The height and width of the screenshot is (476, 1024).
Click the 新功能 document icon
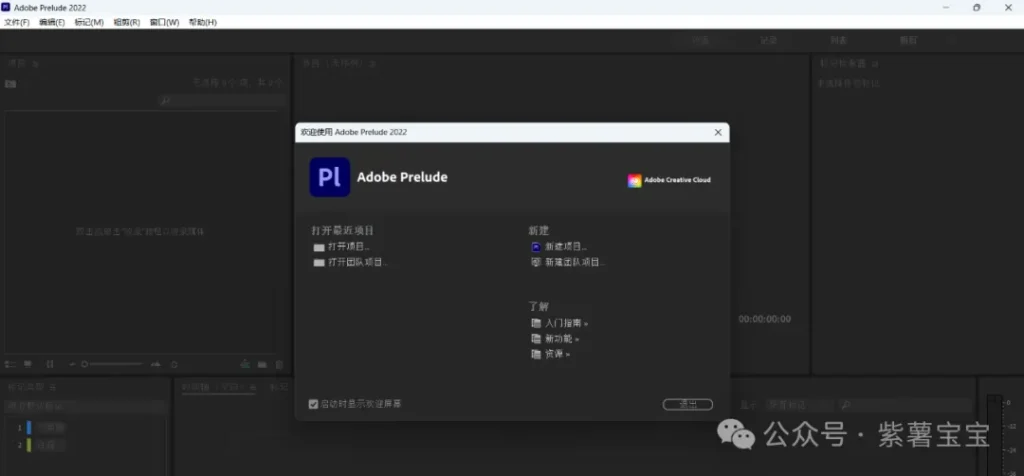coord(536,339)
